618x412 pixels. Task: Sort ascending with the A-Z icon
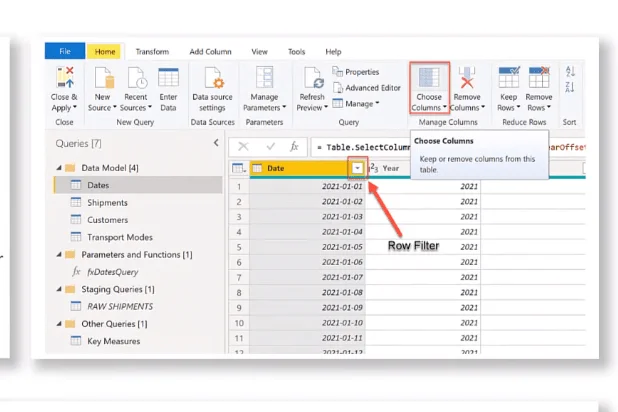(570, 71)
